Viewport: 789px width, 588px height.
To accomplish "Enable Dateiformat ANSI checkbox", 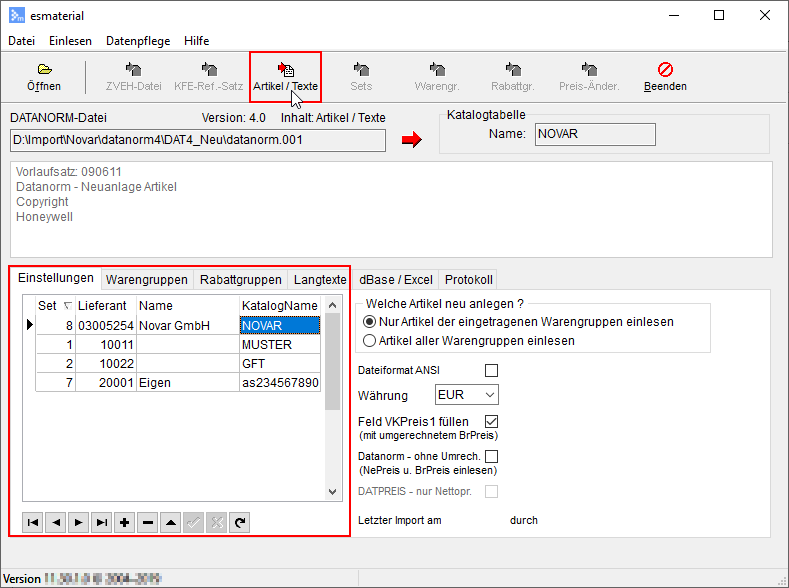I will 491,370.
